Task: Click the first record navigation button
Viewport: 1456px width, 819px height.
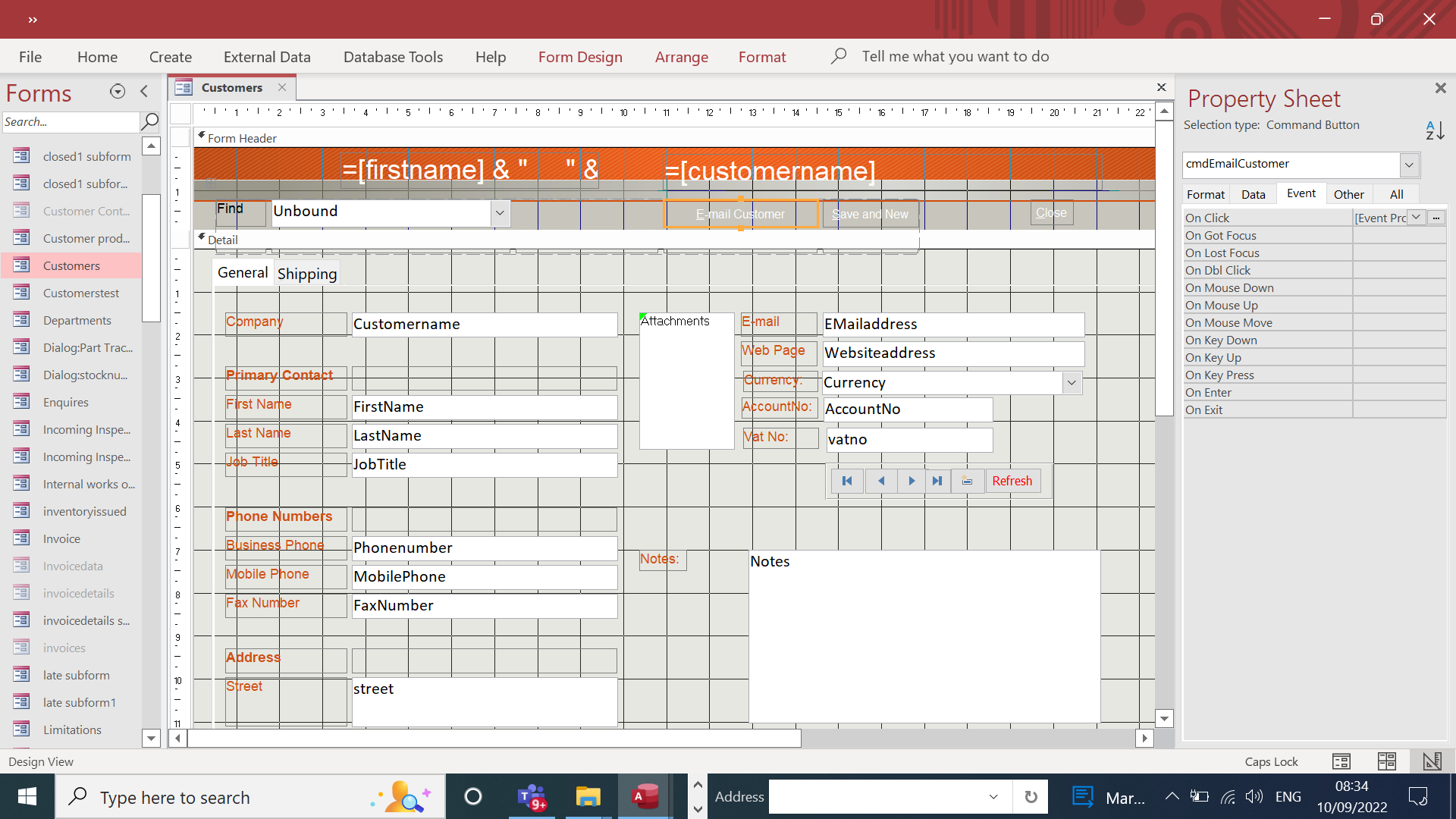Action: coord(847,481)
